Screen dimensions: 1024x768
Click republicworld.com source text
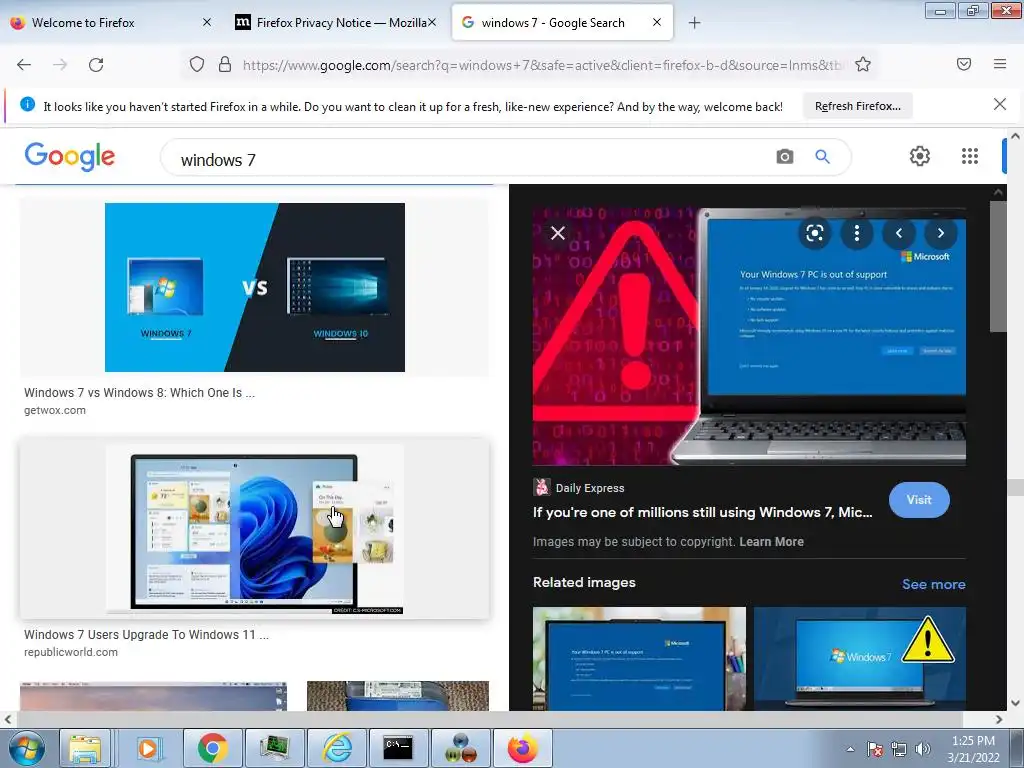(x=71, y=652)
